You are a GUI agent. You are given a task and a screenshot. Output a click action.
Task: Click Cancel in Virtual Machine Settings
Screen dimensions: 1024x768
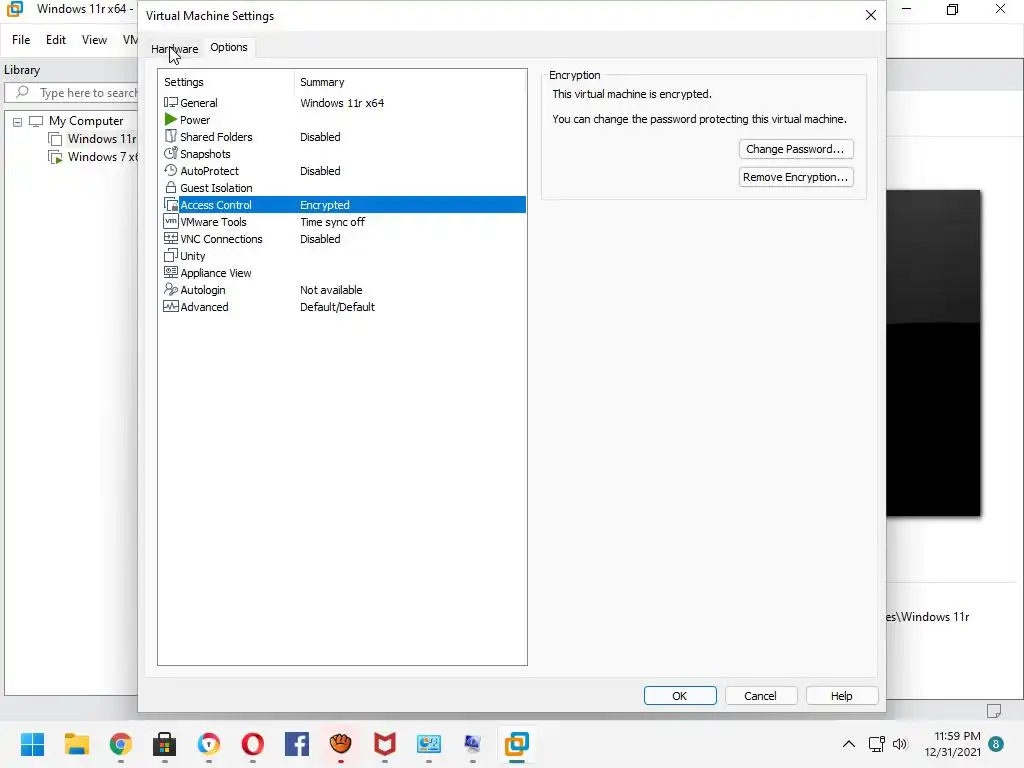[760, 696]
